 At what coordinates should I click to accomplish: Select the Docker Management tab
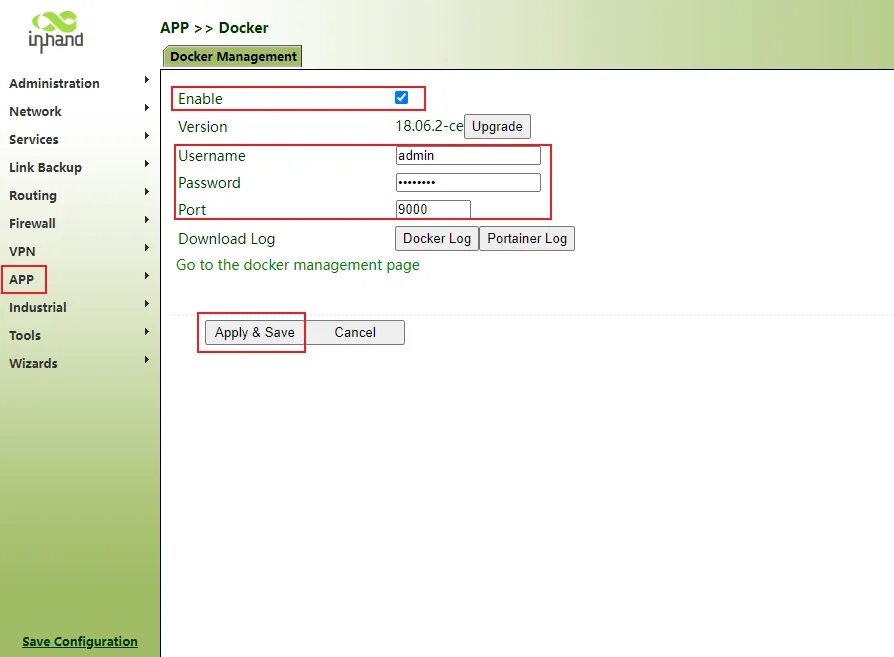(x=233, y=56)
